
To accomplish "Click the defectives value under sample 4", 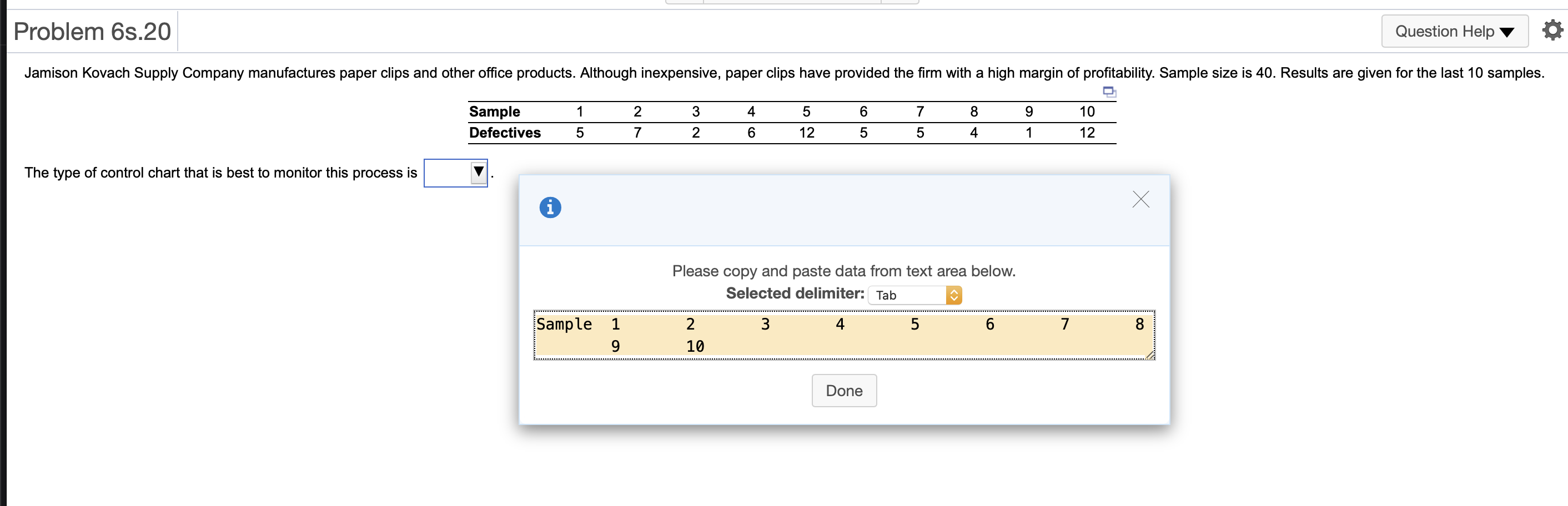I will coord(751,133).
